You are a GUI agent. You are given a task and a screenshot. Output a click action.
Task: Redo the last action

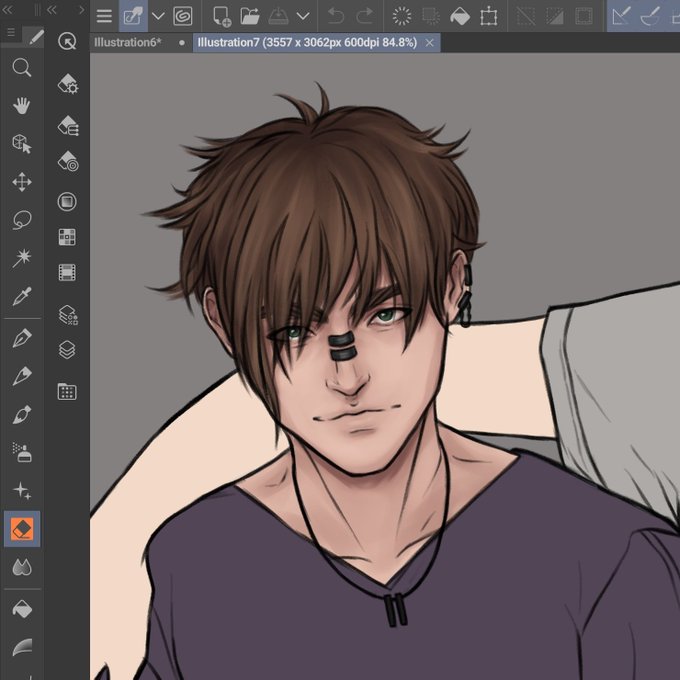point(364,16)
